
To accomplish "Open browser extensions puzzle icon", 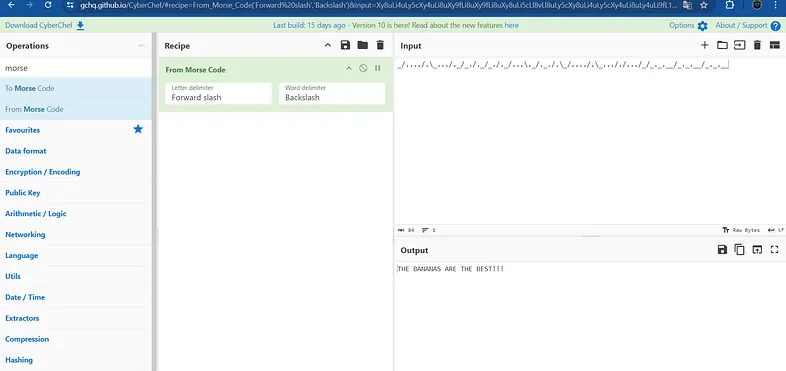I will tap(730, 5).
